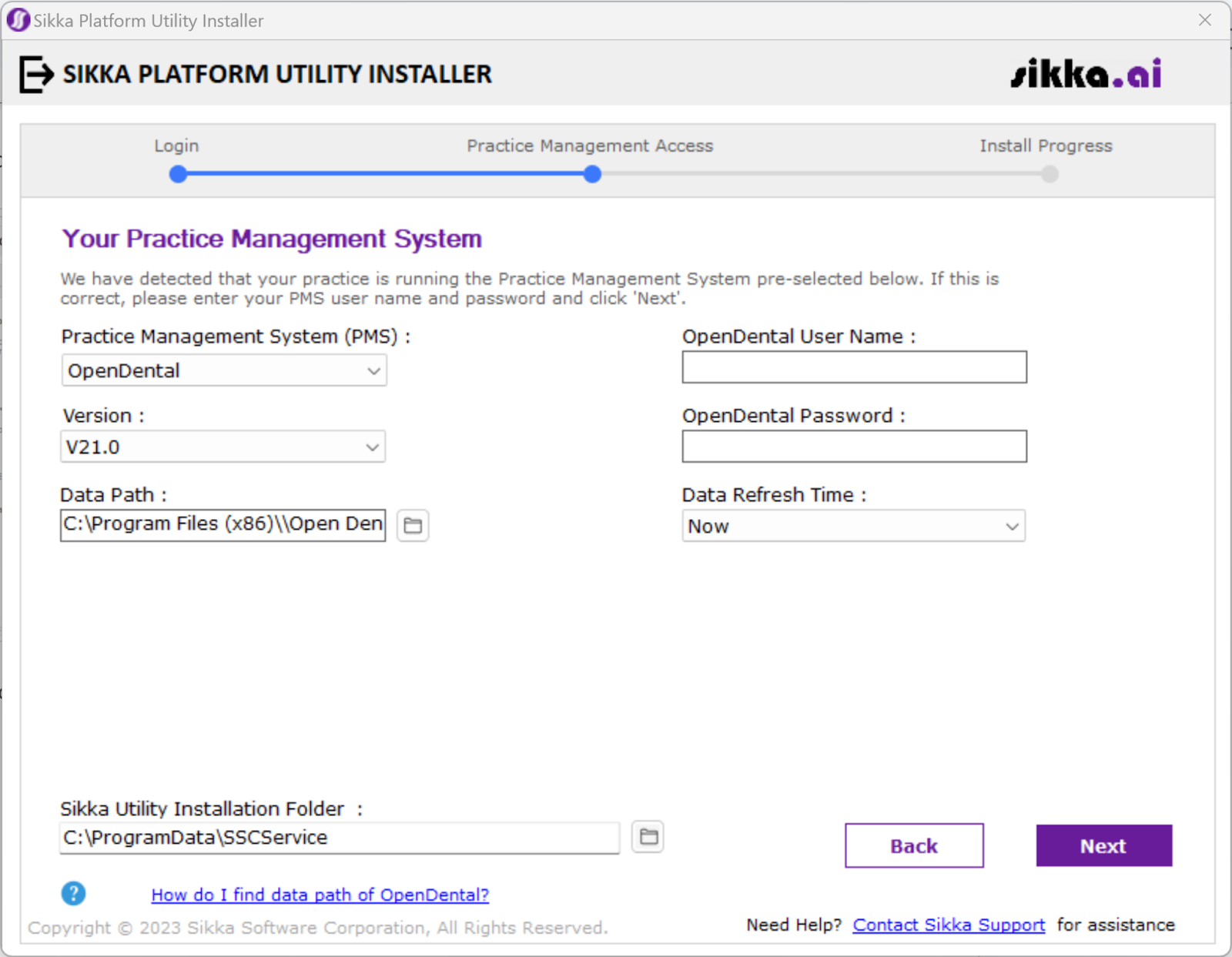Viewport: 1232px width, 957px height.
Task: Click the Login step label
Action: coord(176,146)
